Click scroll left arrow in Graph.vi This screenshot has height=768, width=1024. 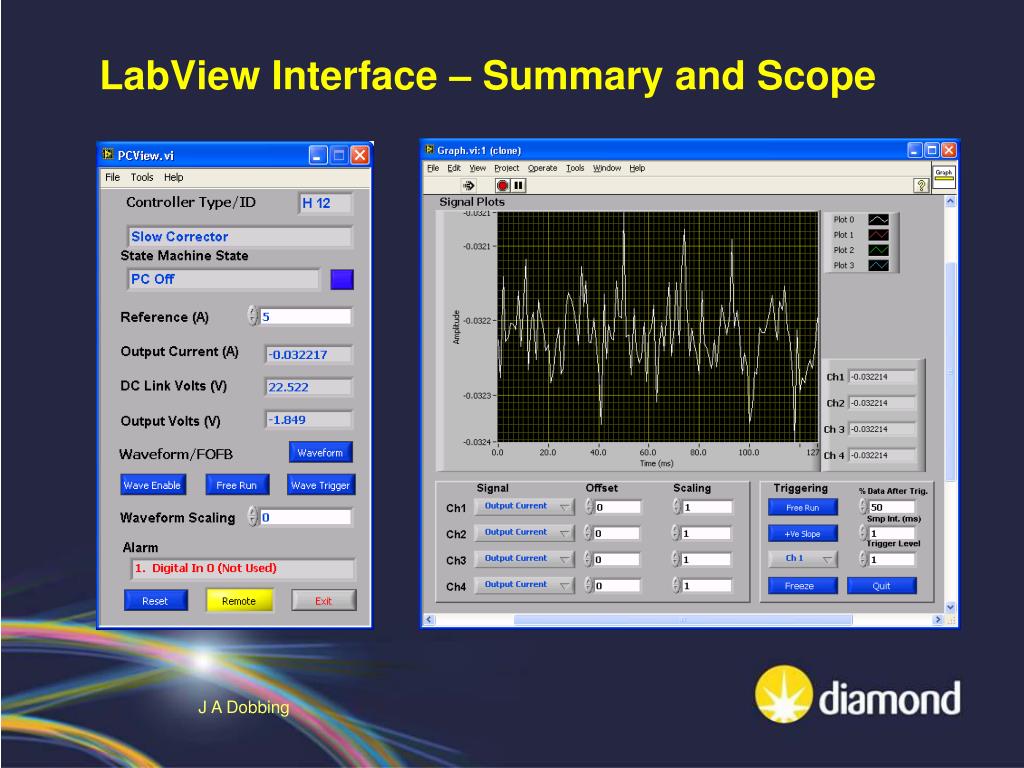(x=429, y=619)
